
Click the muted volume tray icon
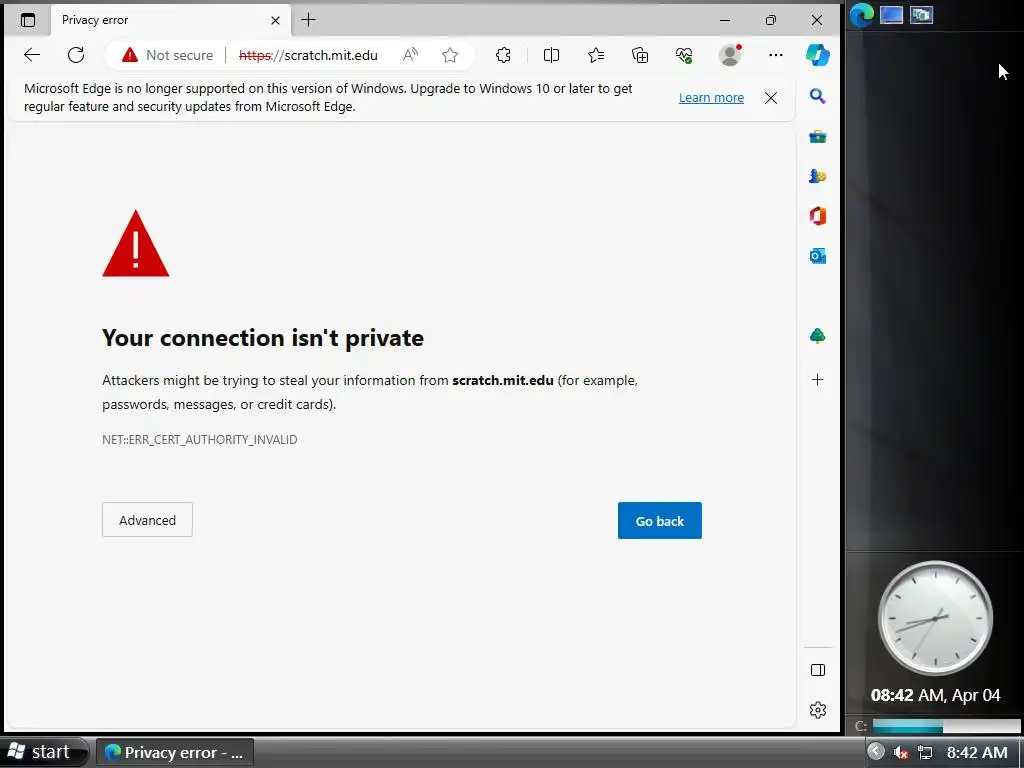pos(901,752)
